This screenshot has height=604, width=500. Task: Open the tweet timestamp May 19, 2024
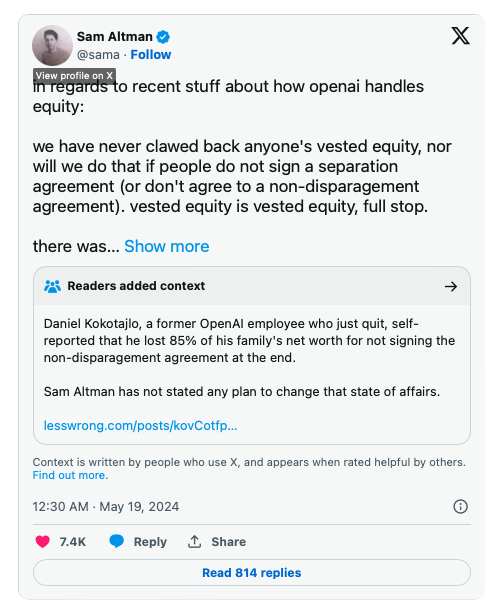[106, 507]
